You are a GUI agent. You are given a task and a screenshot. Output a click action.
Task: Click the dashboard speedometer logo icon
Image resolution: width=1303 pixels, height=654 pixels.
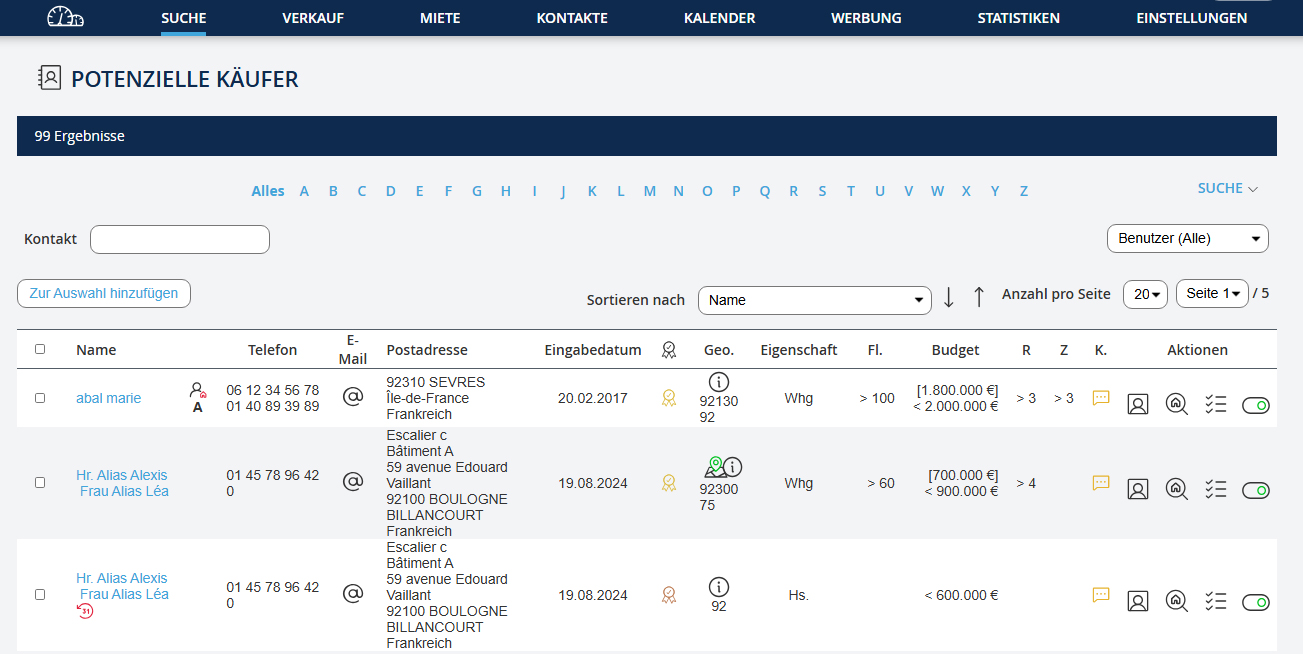(66, 17)
